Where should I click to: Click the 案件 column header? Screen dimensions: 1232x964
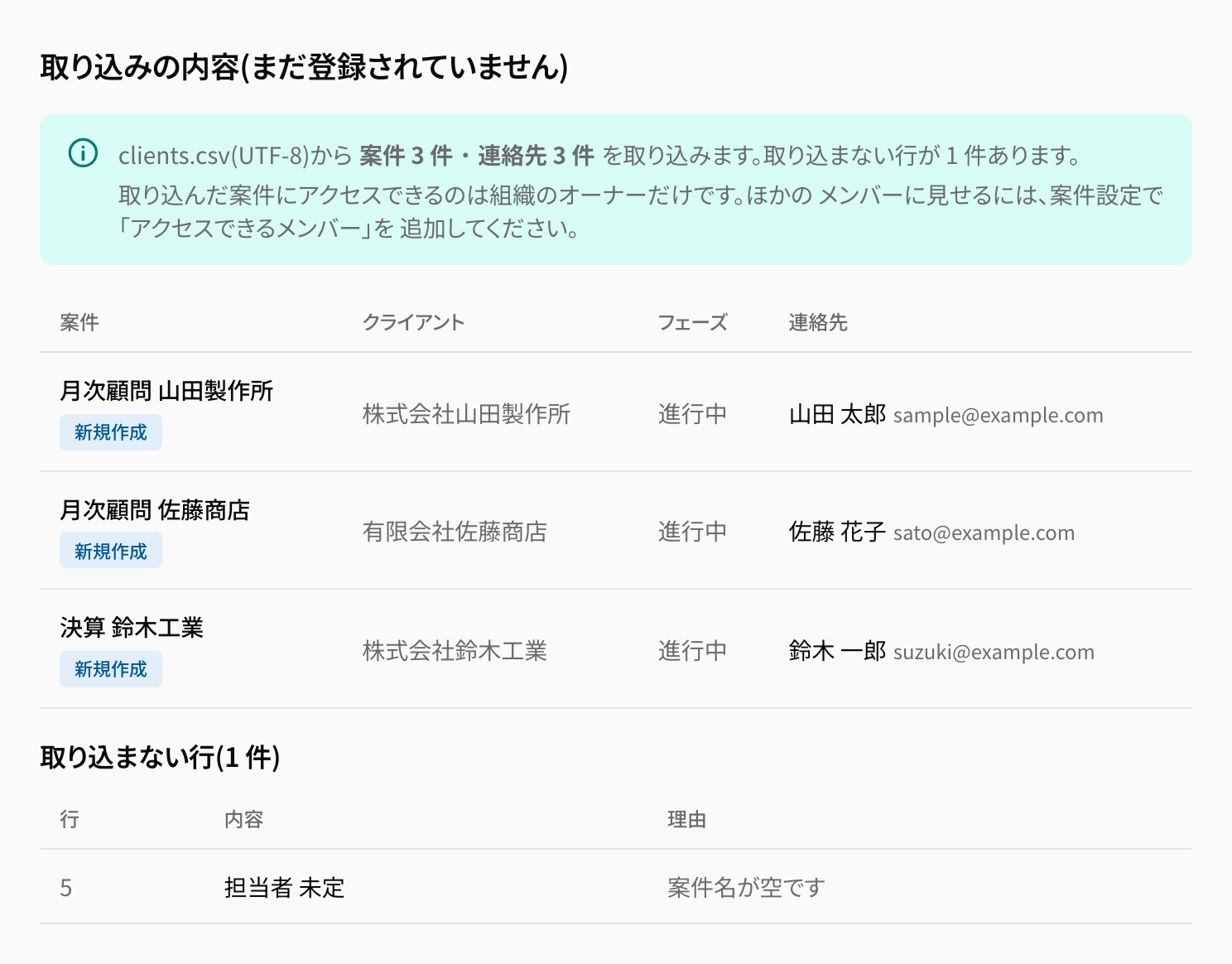coord(79,322)
